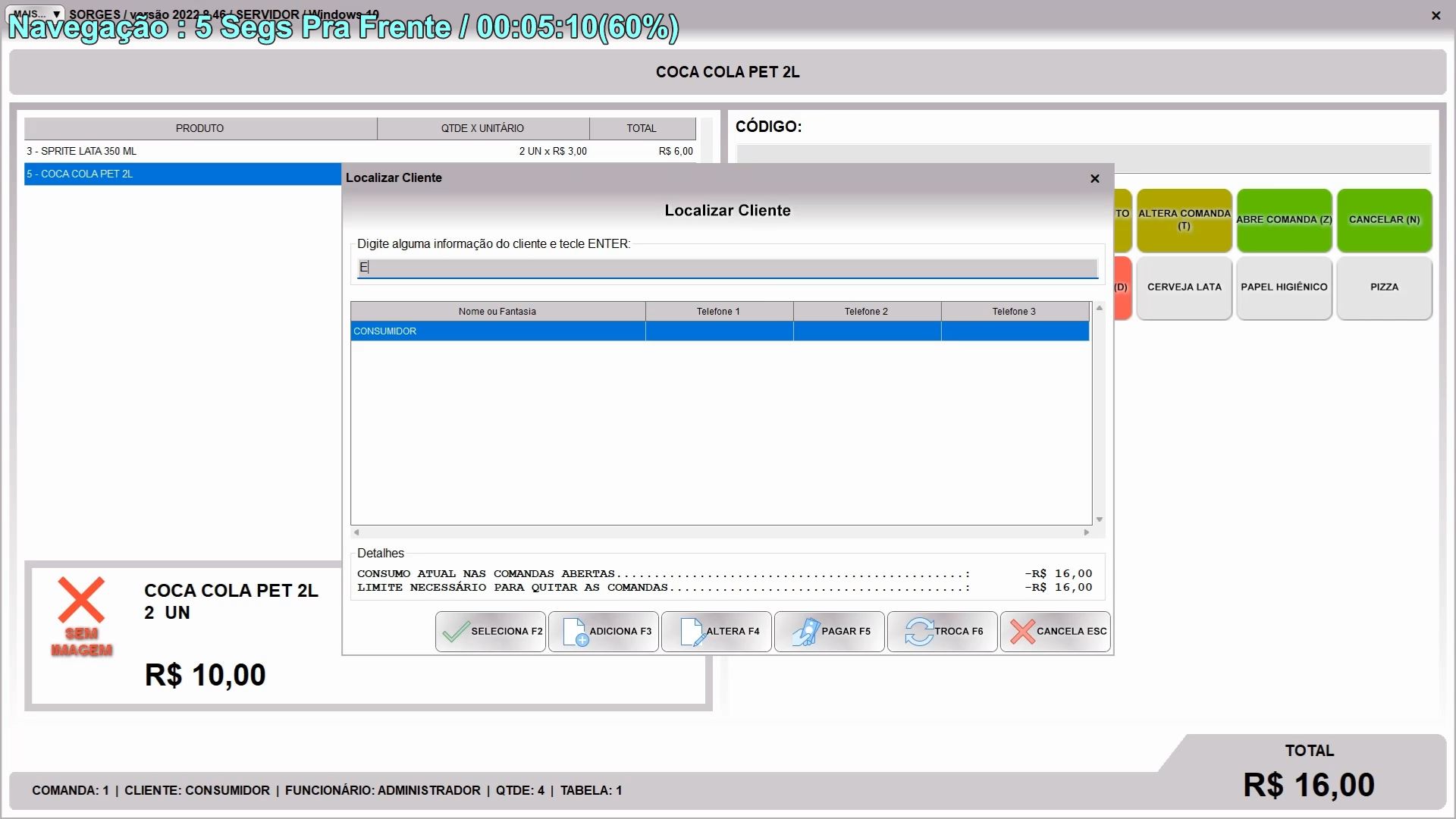Image resolution: width=1456 pixels, height=819 pixels.
Task: Click the Troca F6 refresh arrows icon
Action: tap(918, 632)
